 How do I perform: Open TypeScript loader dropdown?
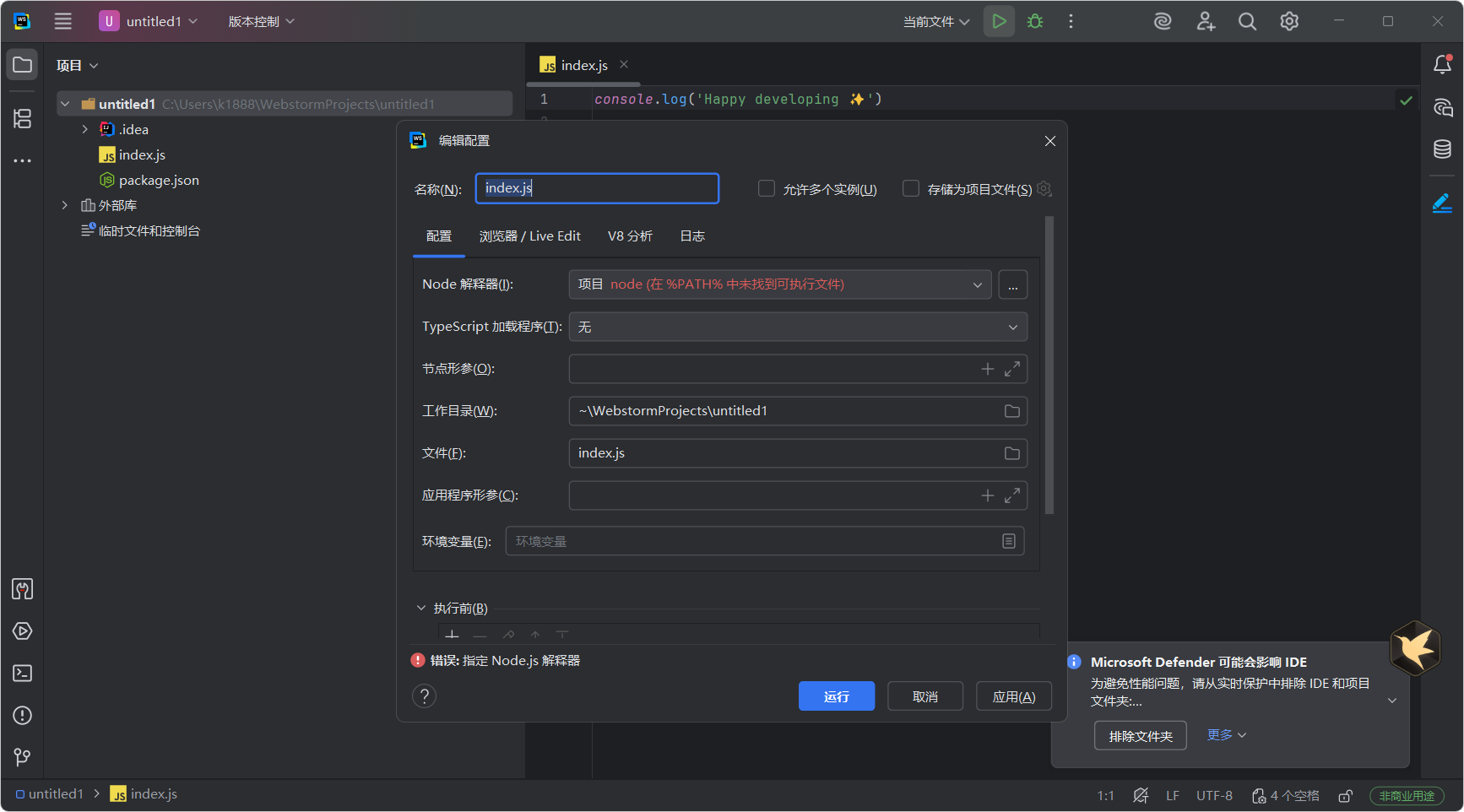pos(798,327)
